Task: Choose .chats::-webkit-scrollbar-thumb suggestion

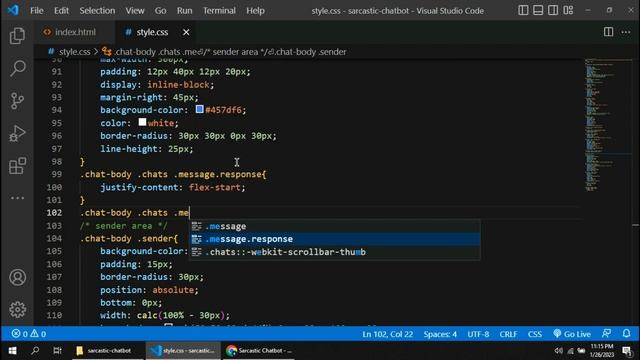Action: click(x=335, y=252)
